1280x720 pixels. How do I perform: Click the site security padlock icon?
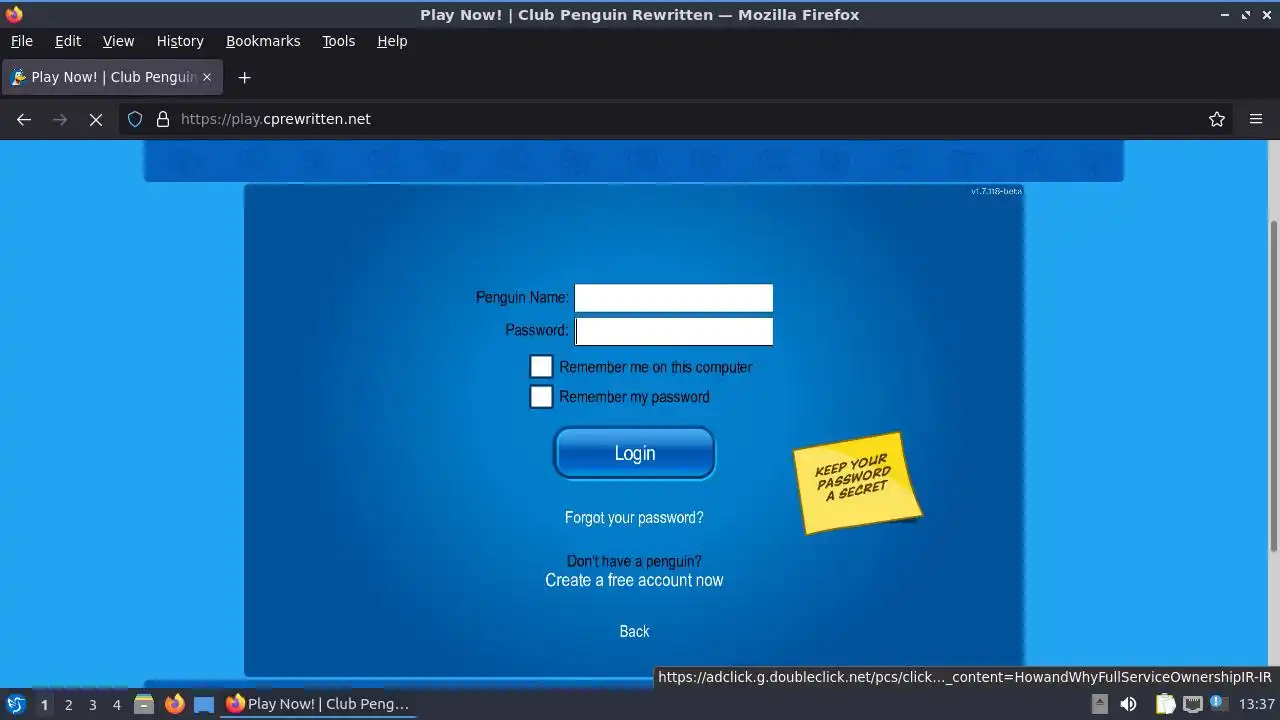pos(163,119)
